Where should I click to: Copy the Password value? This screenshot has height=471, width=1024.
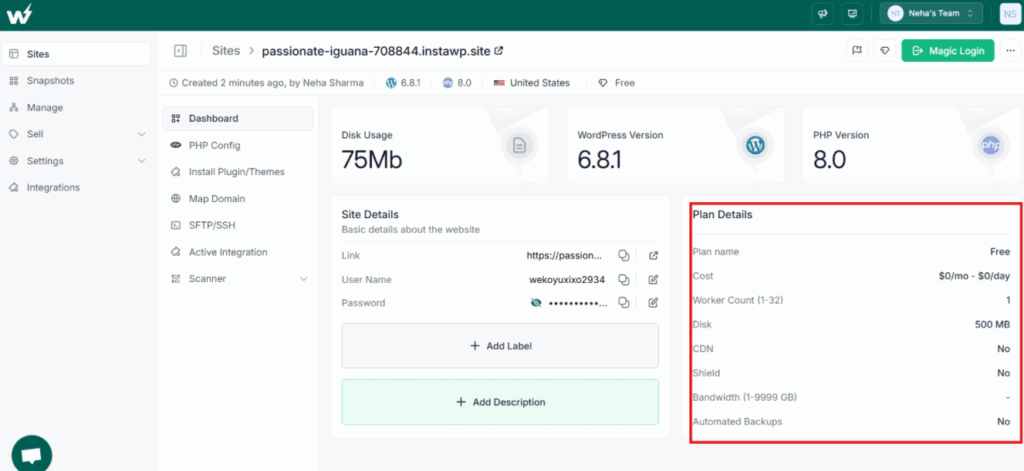click(x=624, y=302)
